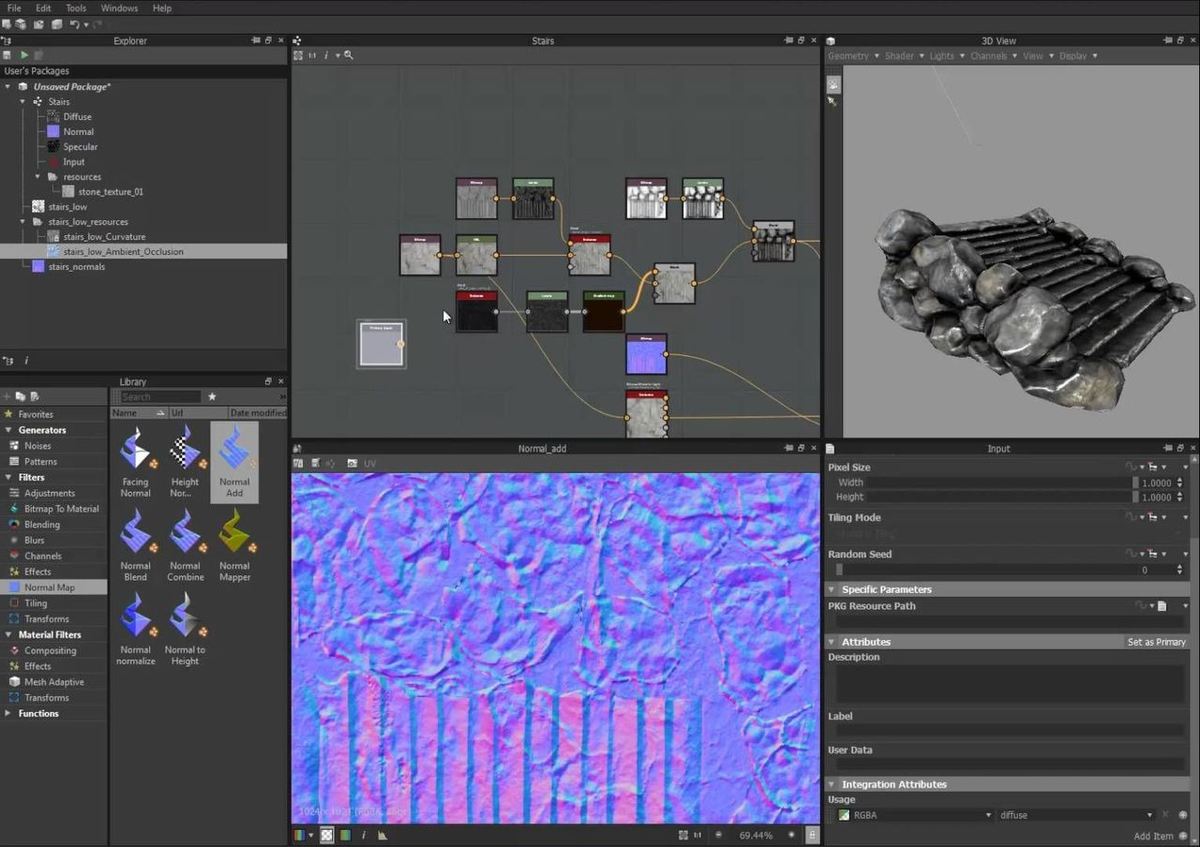Collapse the Stairs graph tree node
Image resolution: width=1200 pixels, height=847 pixels.
tap(23, 102)
